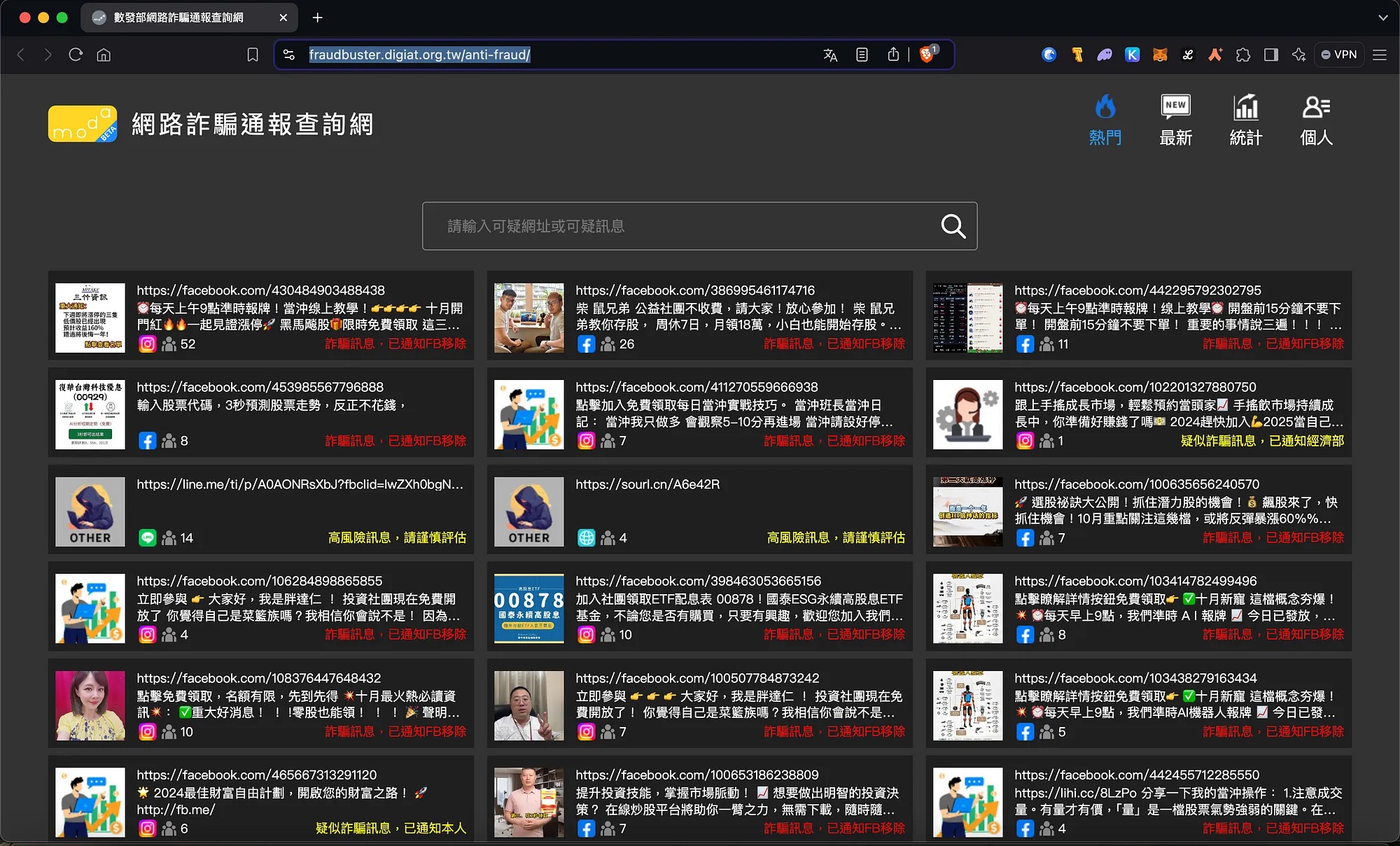The image size is (1400, 846).
Task: Reload the page with the refresh icon
Action: click(76, 55)
